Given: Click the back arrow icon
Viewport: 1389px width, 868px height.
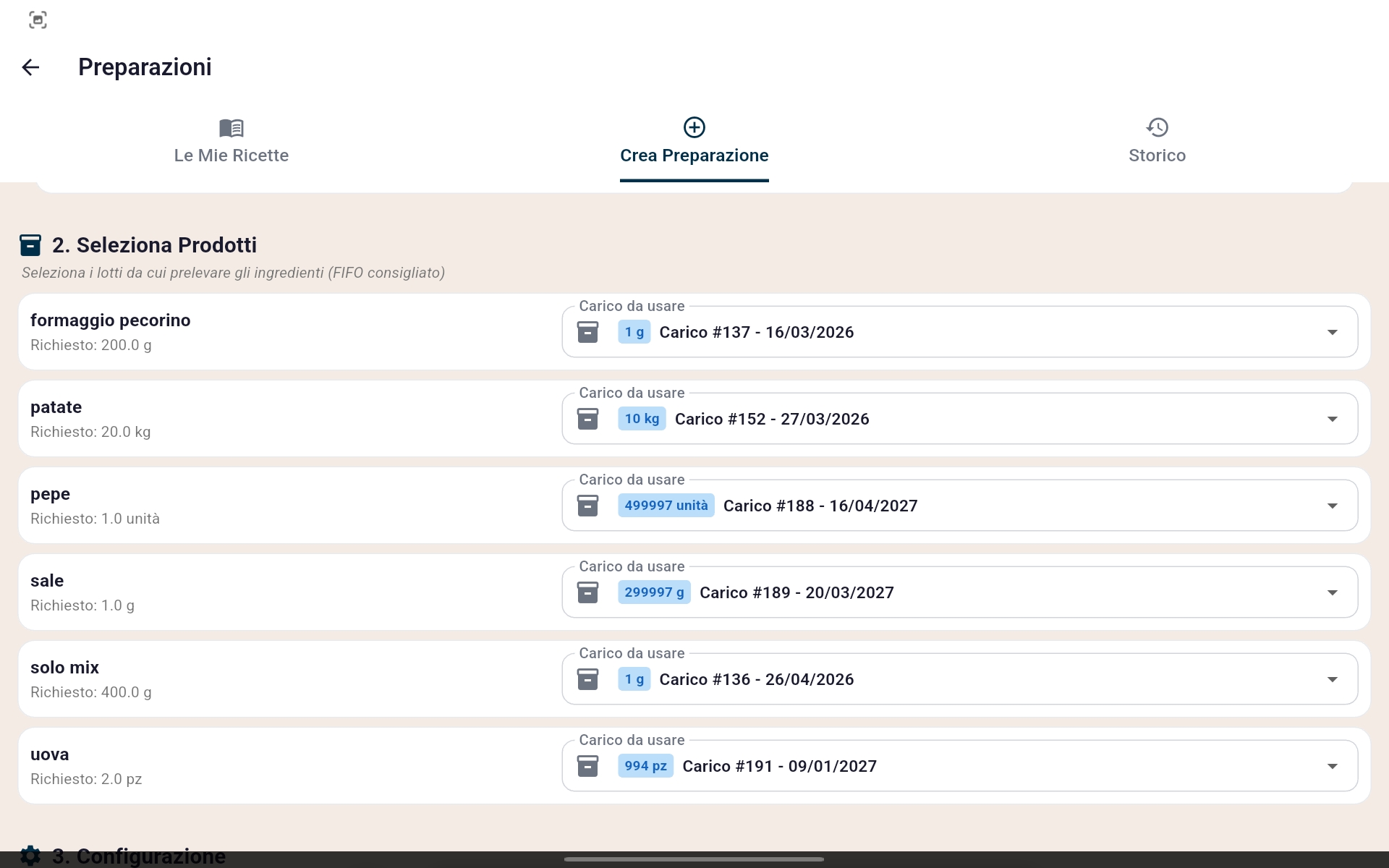Looking at the screenshot, I should pos(30,67).
